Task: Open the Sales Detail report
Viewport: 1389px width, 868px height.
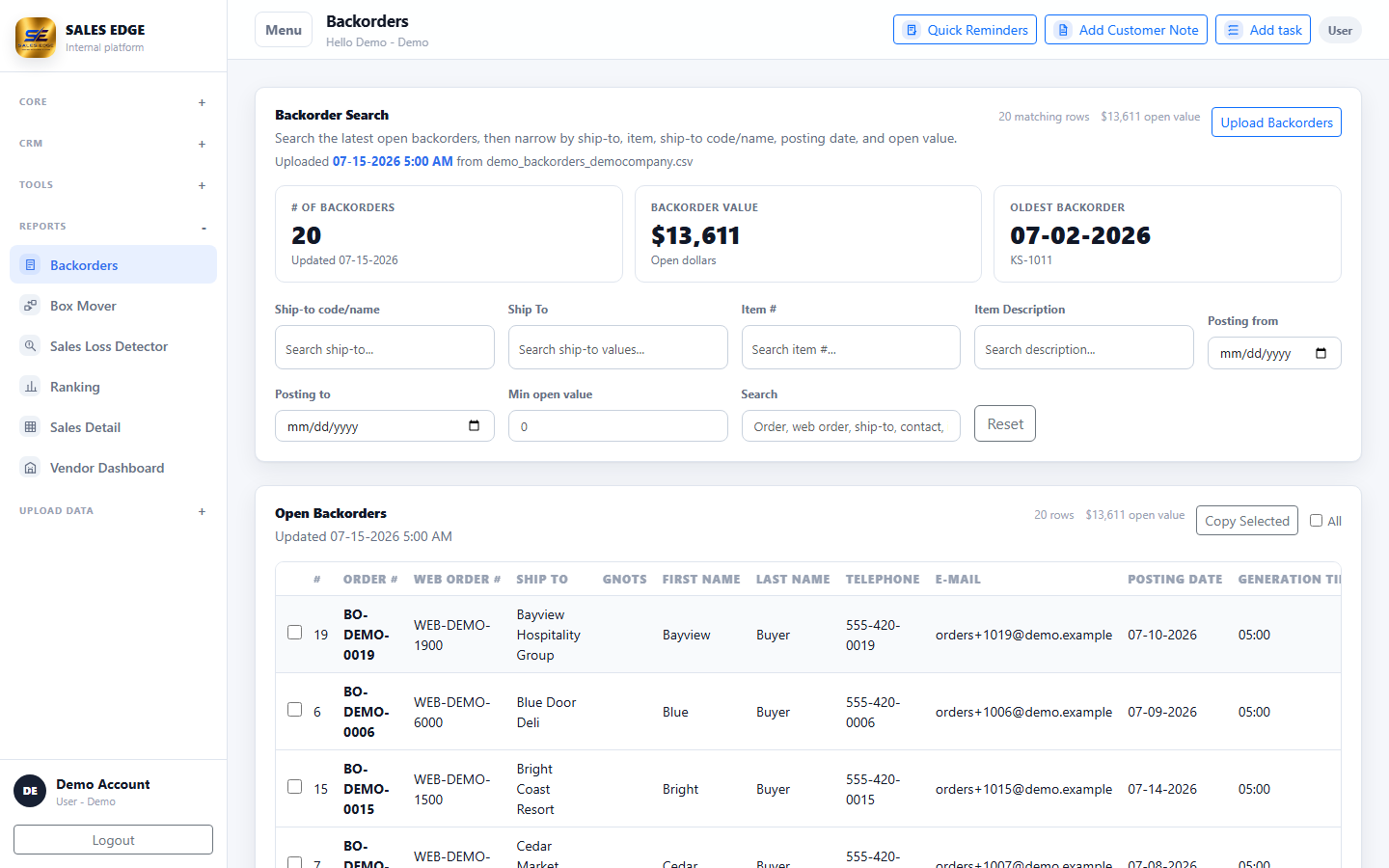Action: click(113, 427)
